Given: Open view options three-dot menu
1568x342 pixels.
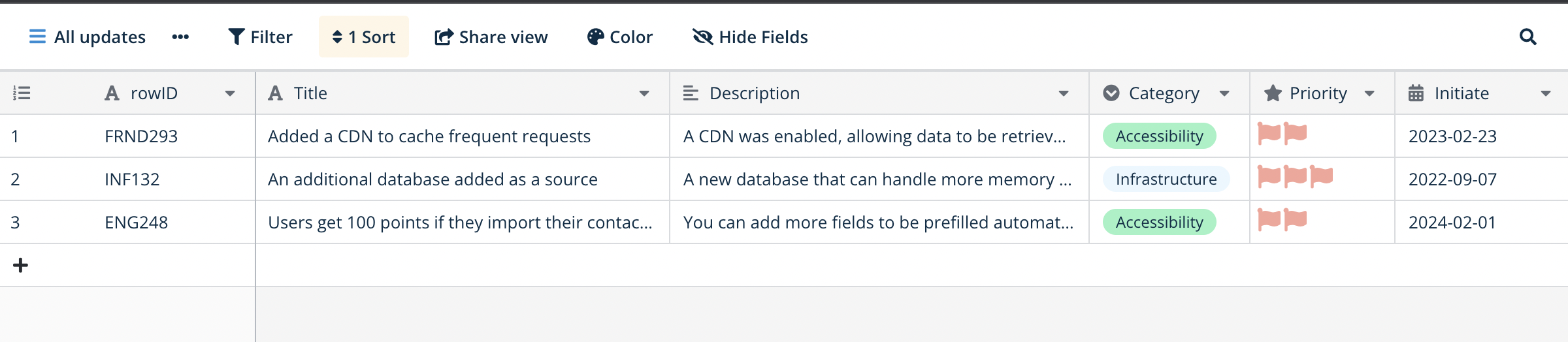Looking at the screenshot, I should pyautogui.click(x=180, y=37).
